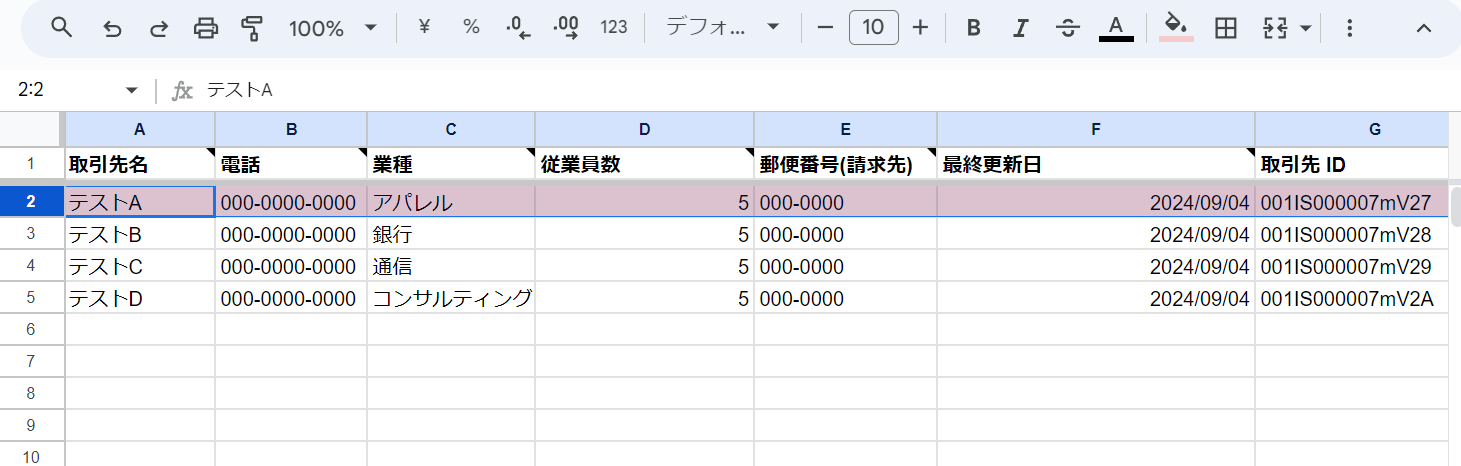Open more number formats 123
Screen dimensions: 1461x466
click(614, 27)
